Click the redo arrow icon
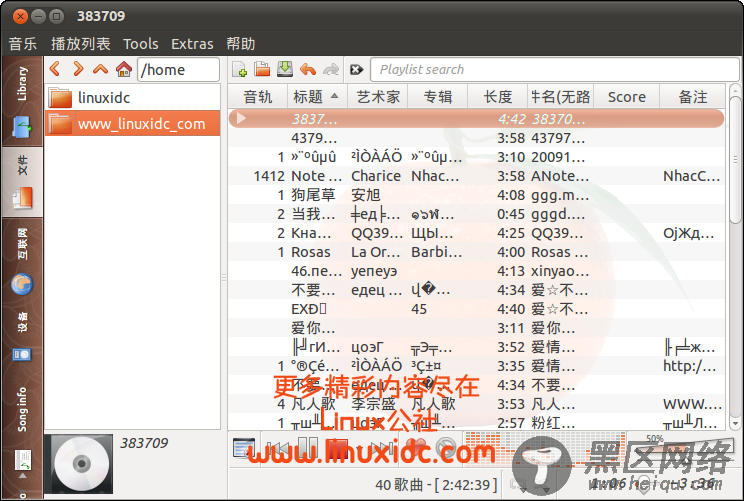This screenshot has height=501, width=744. pyautogui.click(x=331, y=69)
